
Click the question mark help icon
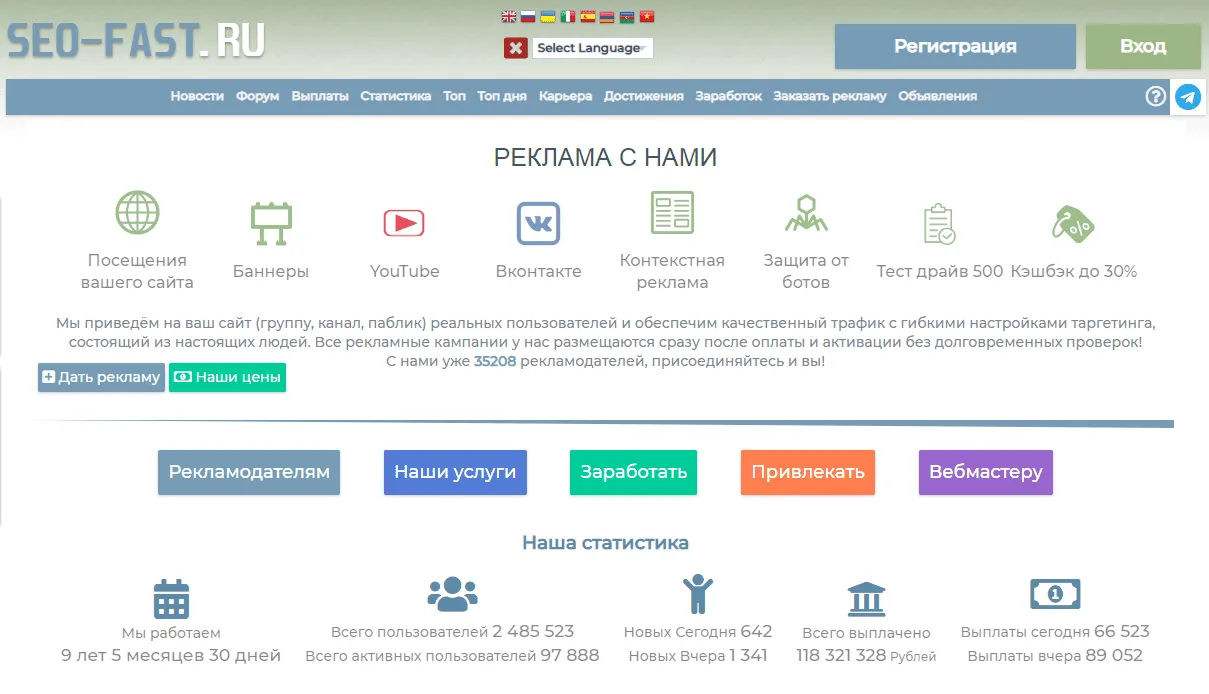pyautogui.click(x=1155, y=96)
